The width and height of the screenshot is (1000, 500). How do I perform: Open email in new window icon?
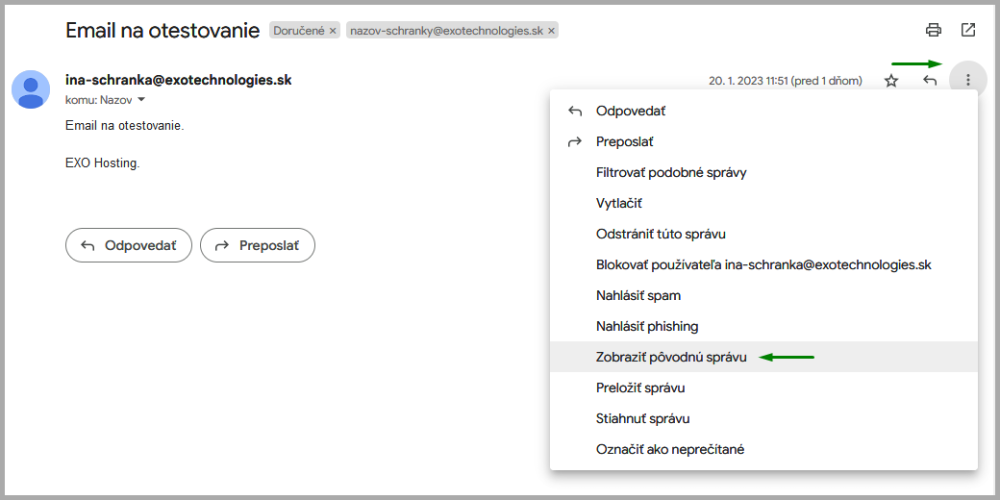pos(968,30)
